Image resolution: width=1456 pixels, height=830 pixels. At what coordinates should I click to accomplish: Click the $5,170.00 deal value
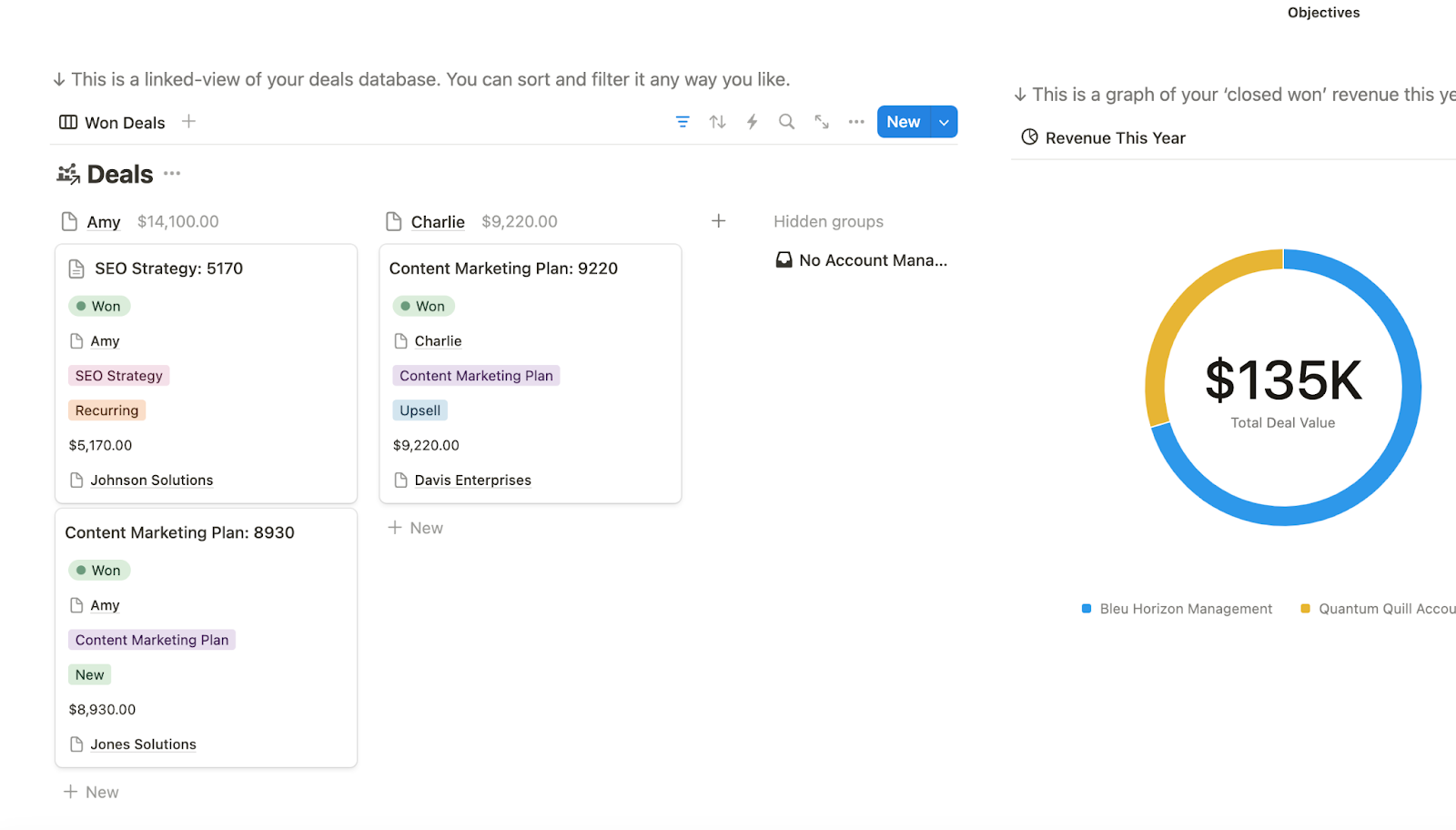[100, 445]
